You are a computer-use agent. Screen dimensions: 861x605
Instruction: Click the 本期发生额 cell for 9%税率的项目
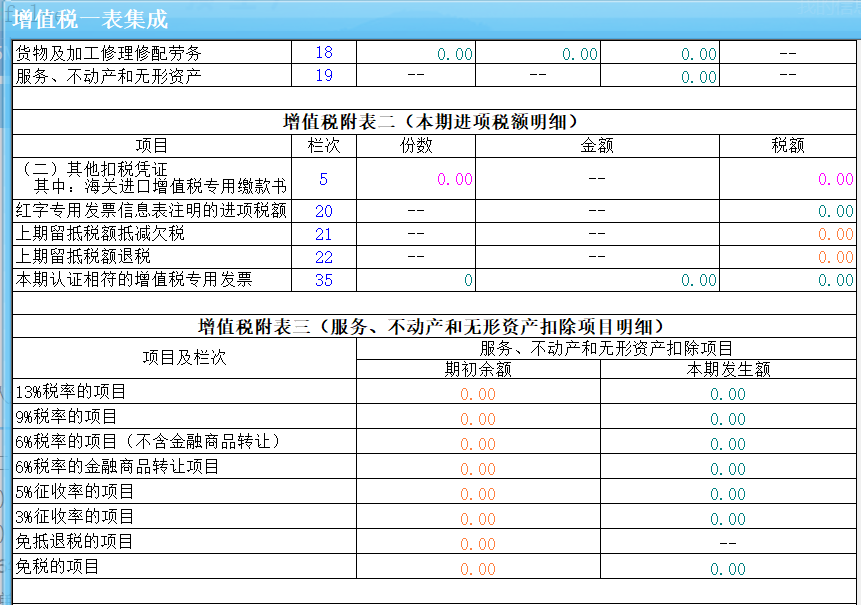coord(727,418)
